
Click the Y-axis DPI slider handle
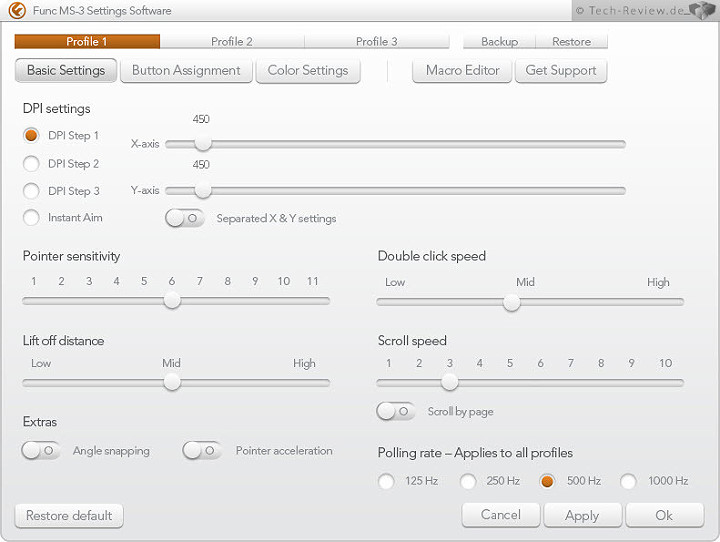click(202, 190)
